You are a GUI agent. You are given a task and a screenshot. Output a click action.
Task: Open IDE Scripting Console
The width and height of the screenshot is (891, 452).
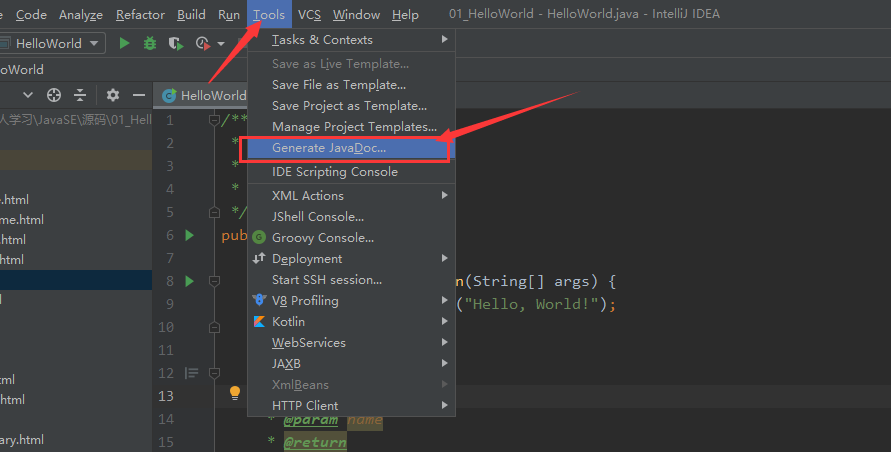tap(351, 172)
